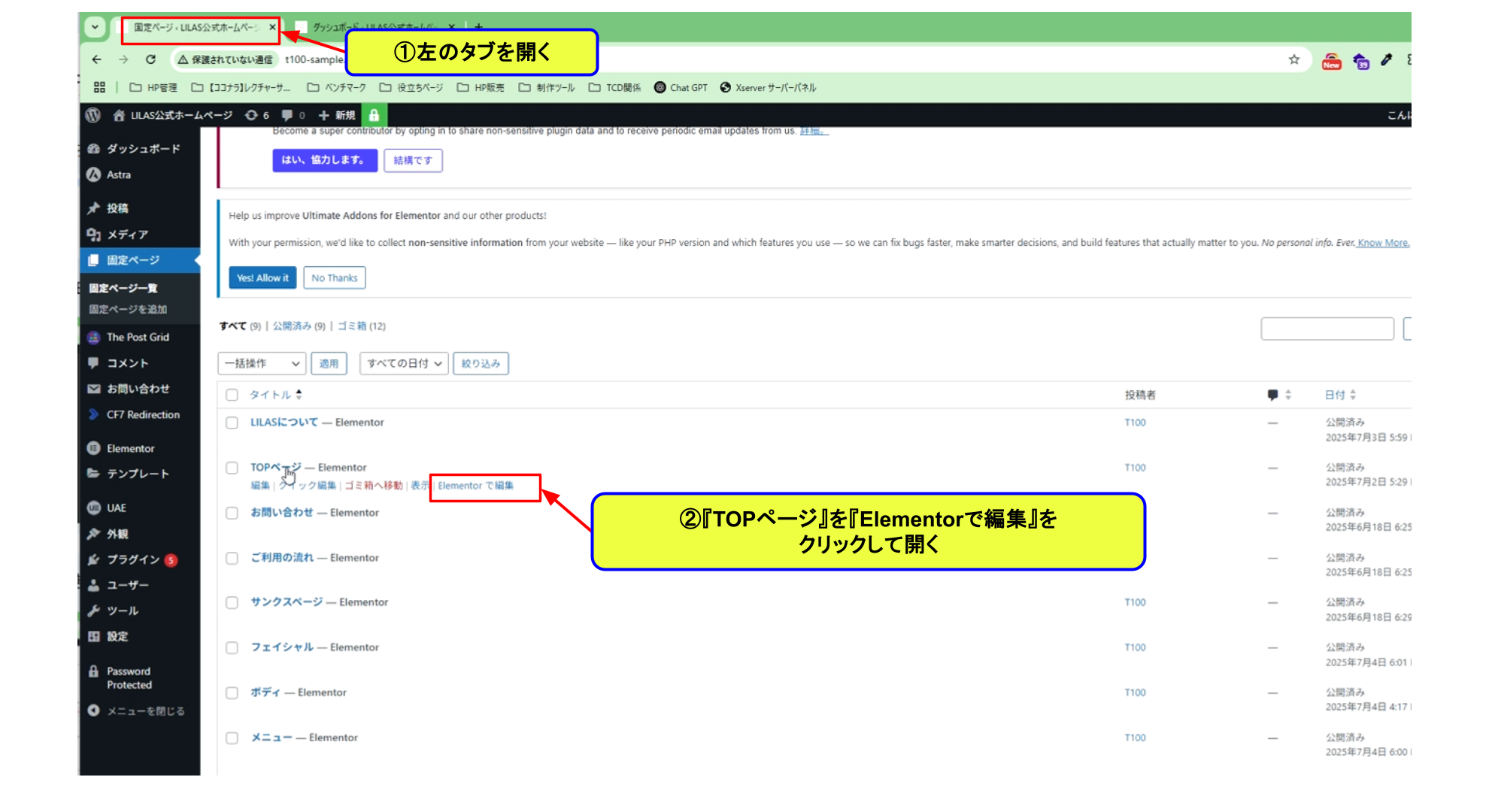The height and width of the screenshot is (812, 1489).
Task: Open the ベンチマーク bookmark folder
Action: point(337,87)
